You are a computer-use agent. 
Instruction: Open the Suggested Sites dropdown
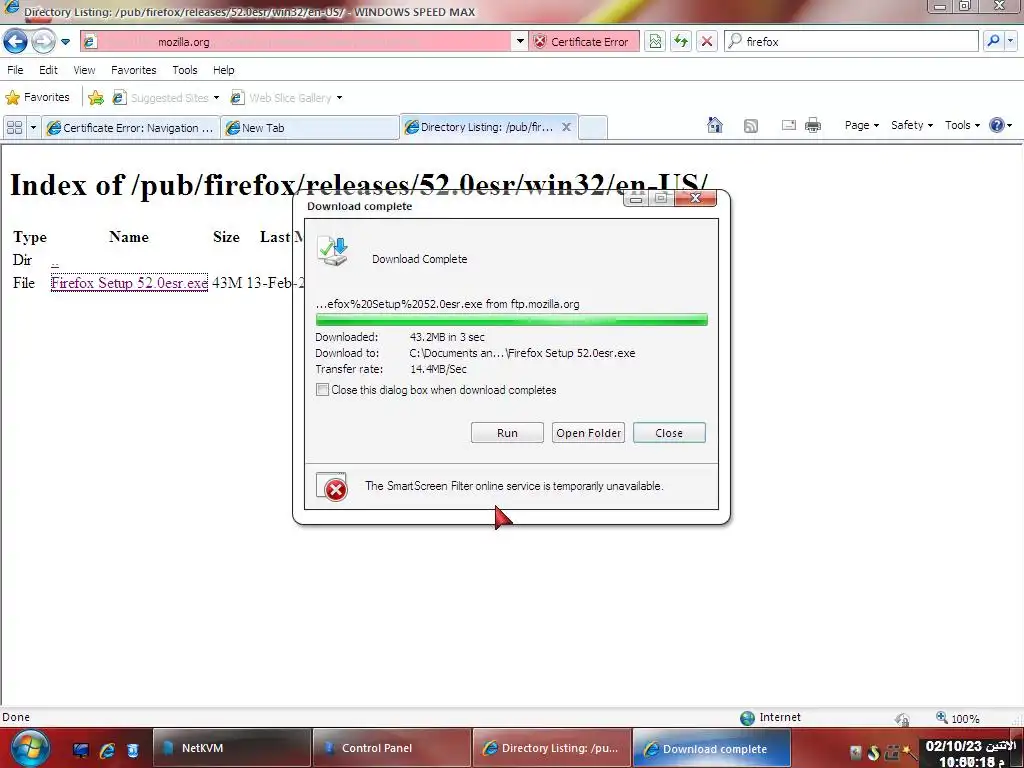pos(166,98)
